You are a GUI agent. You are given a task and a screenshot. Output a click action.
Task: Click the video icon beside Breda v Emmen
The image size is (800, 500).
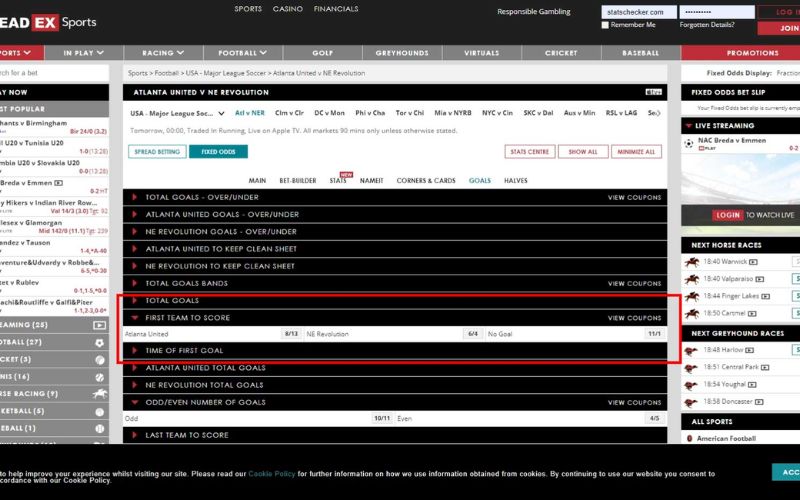point(59,183)
